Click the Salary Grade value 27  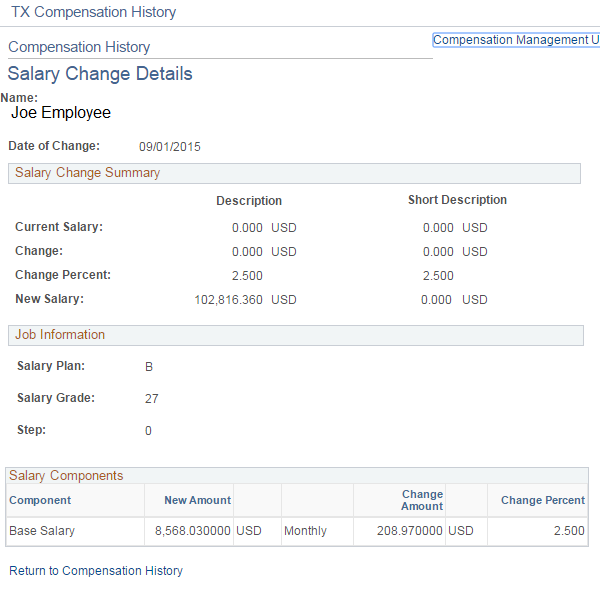pyautogui.click(x=151, y=399)
